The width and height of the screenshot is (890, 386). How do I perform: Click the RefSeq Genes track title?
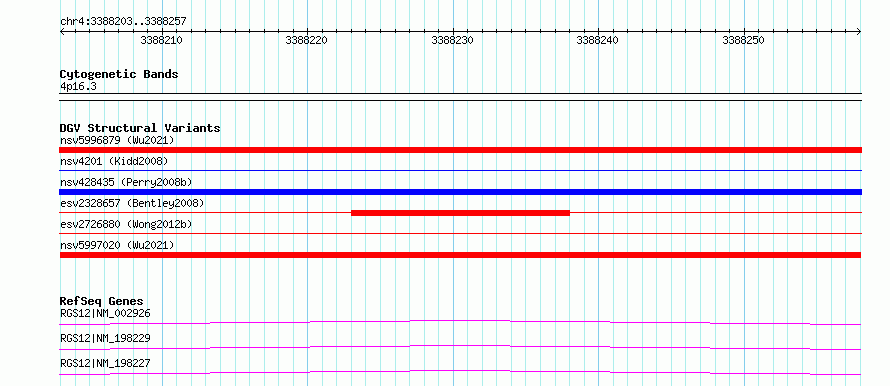tap(102, 301)
